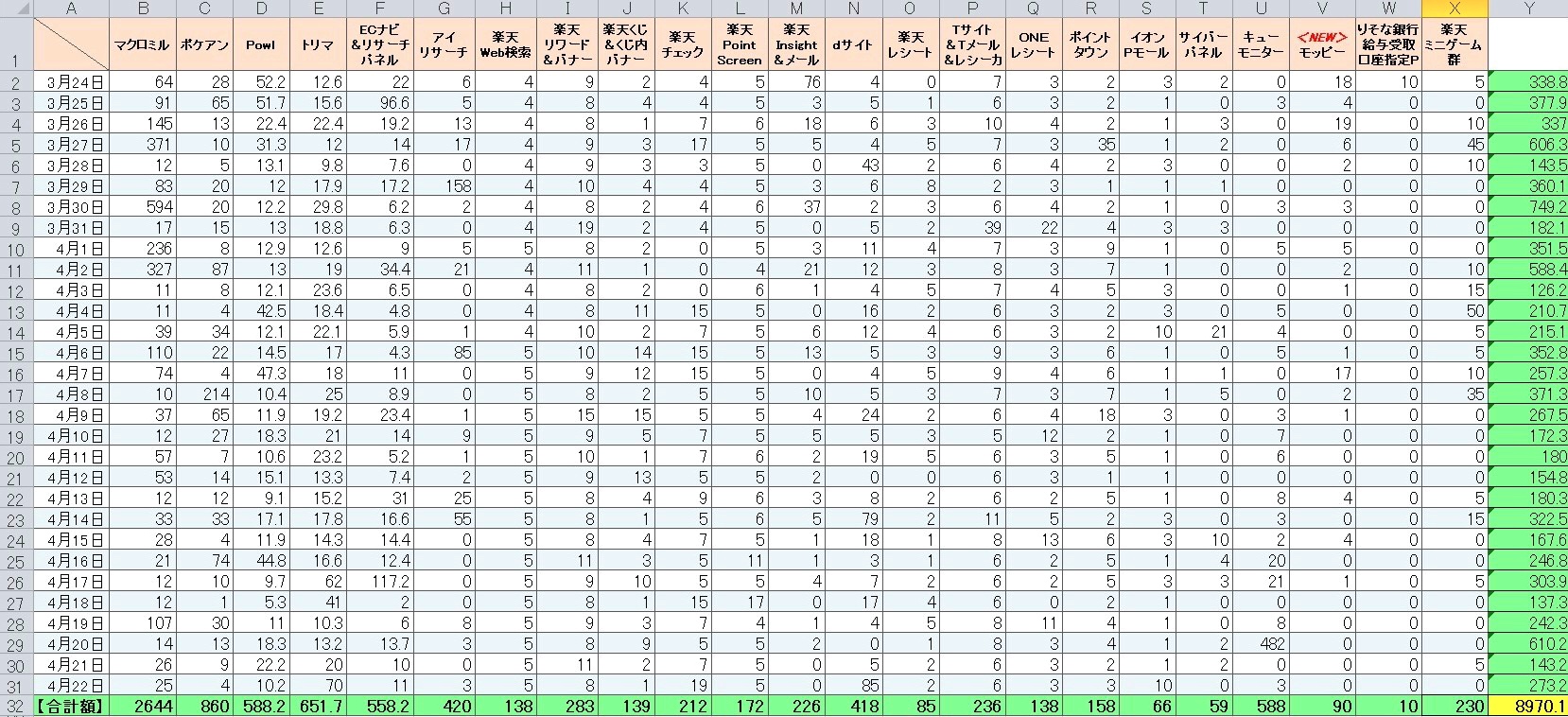Image resolution: width=1568 pixels, height=717 pixels.
Task: Select Tサイト value 39 on 3月31日
Action: point(972,228)
